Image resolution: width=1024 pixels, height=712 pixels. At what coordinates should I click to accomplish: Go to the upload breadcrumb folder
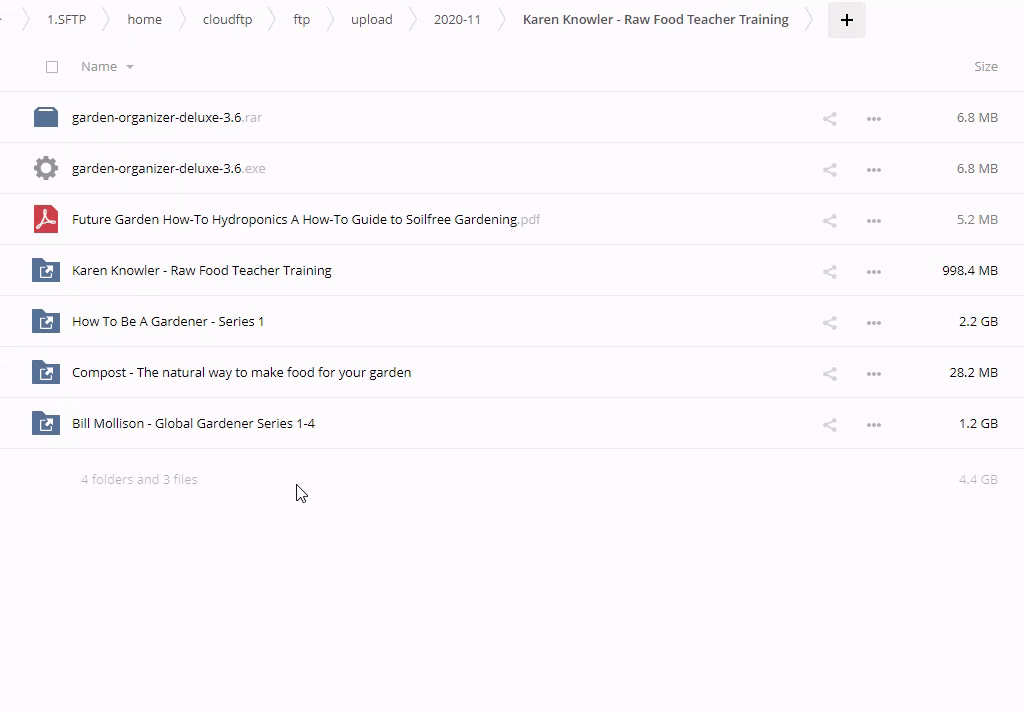point(371,20)
